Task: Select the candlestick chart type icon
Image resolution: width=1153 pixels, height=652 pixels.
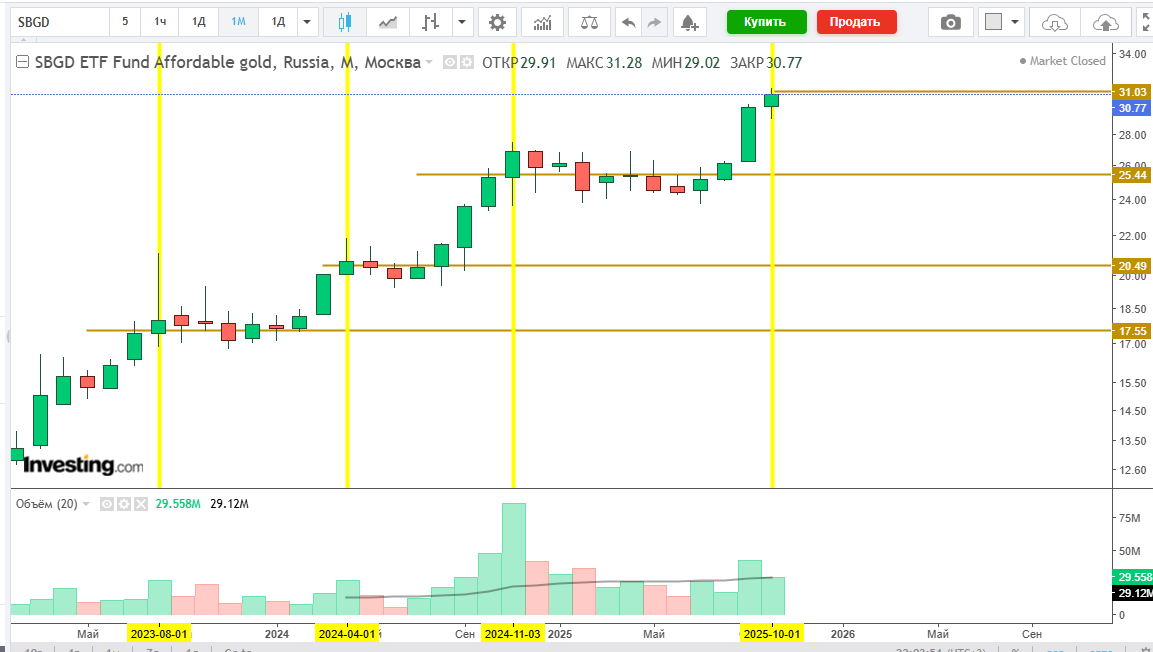Action: click(344, 22)
